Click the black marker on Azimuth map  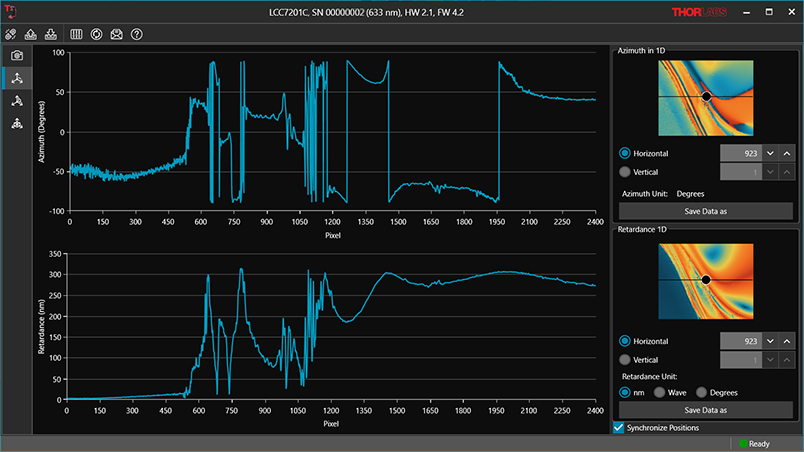[x=706, y=96]
